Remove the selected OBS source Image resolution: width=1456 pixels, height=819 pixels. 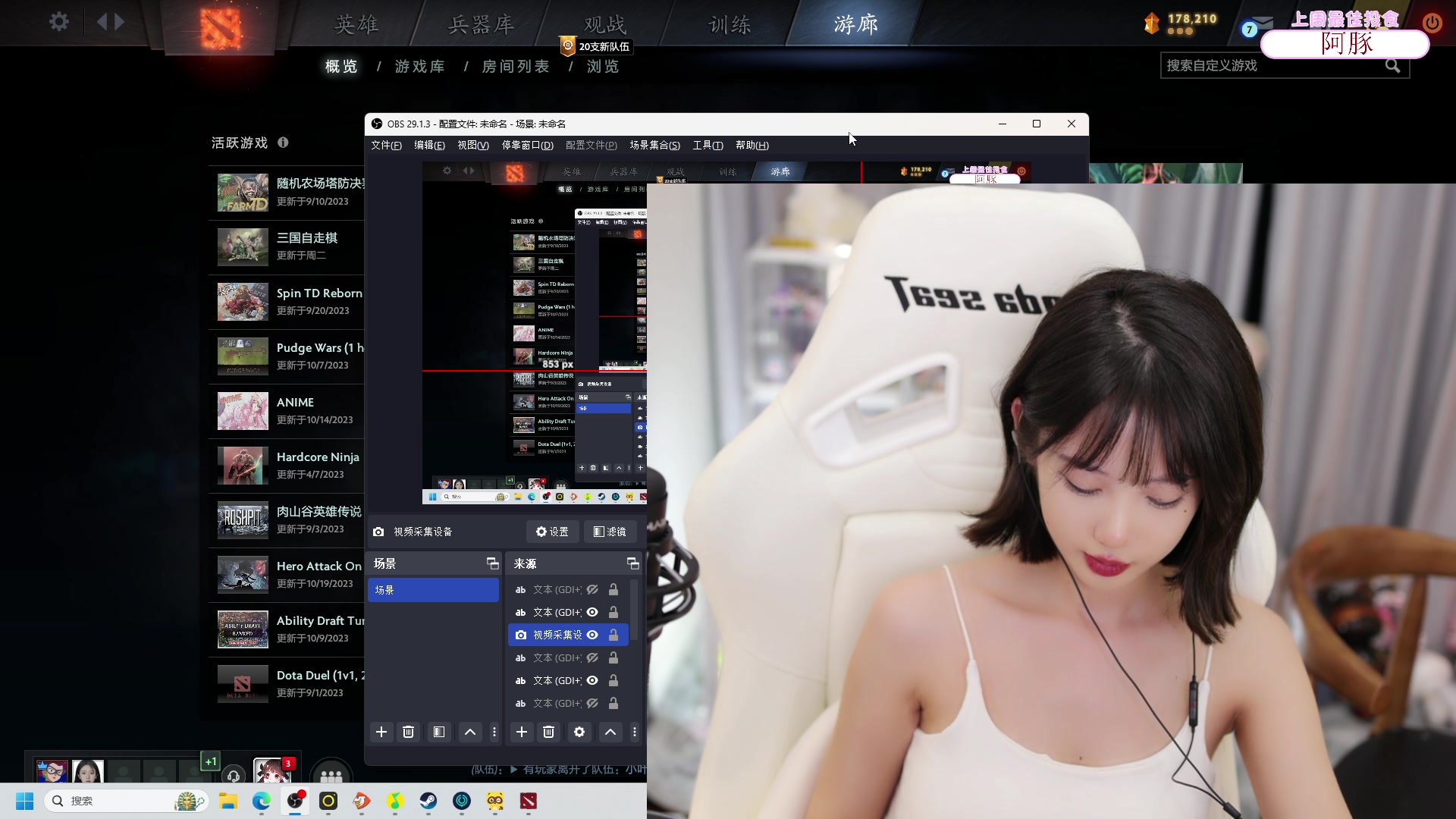tap(548, 732)
